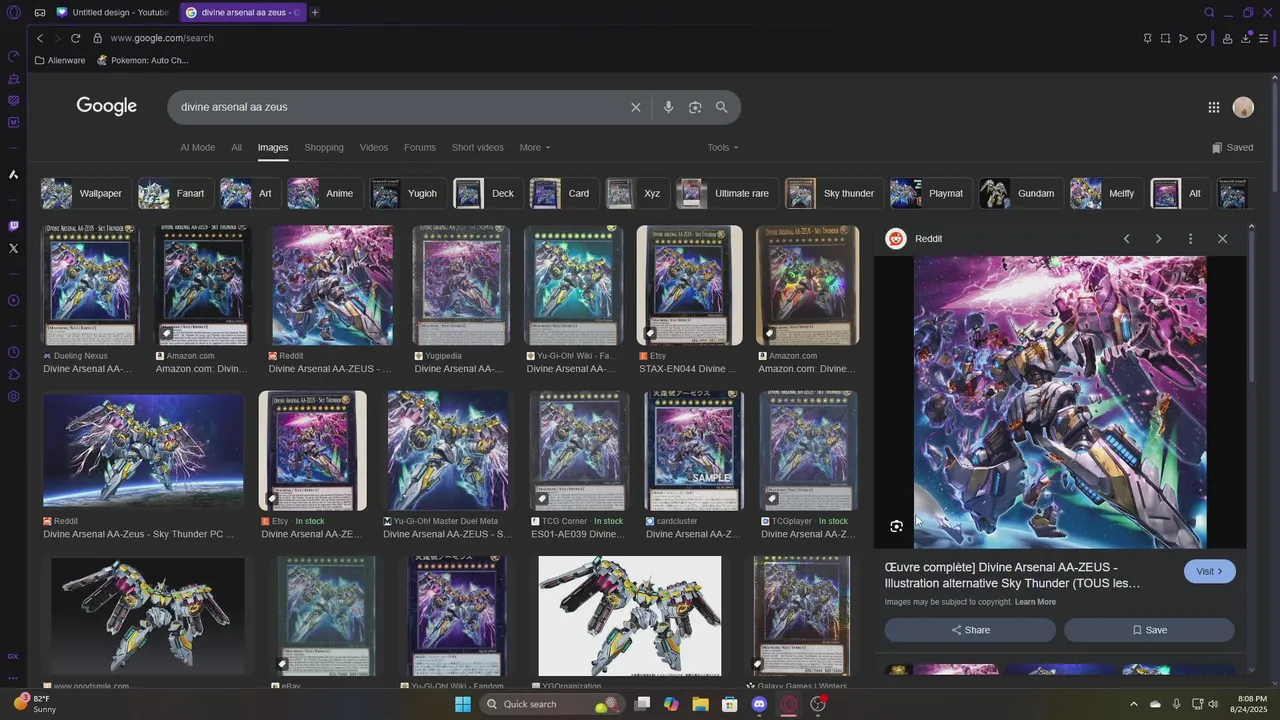1280x720 pixels.
Task: Open Microsoft Store from the taskbar
Action: pyautogui.click(x=730, y=704)
